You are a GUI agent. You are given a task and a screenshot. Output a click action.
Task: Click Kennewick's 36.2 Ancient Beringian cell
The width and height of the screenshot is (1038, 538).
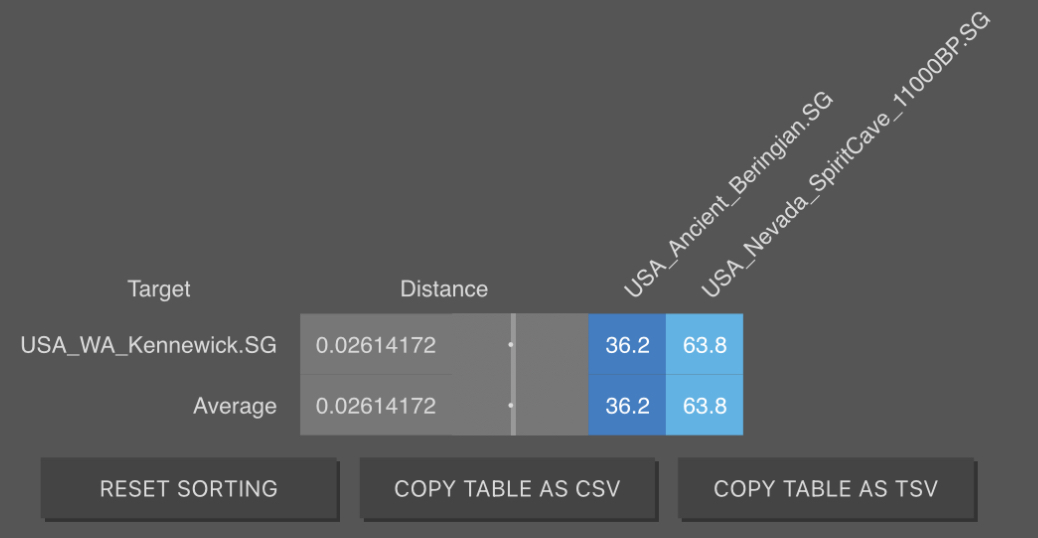(627, 345)
